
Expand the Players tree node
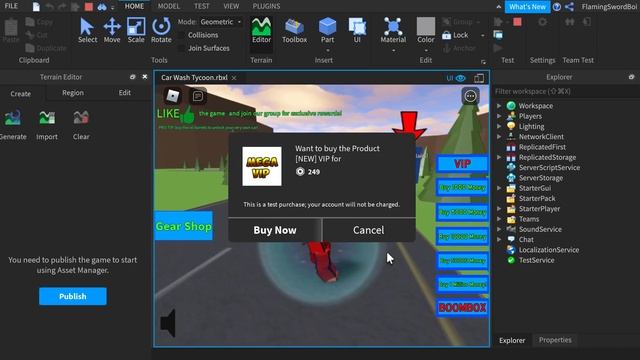tap(499, 116)
